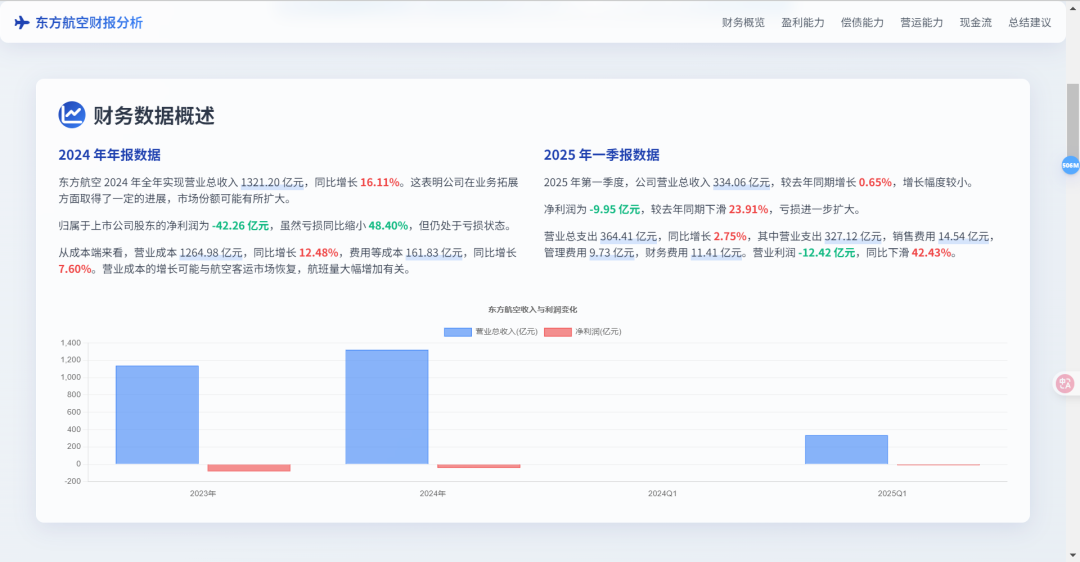Click the 2023年 axis label
Screen dimensions: 1080x562
pos(202,494)
